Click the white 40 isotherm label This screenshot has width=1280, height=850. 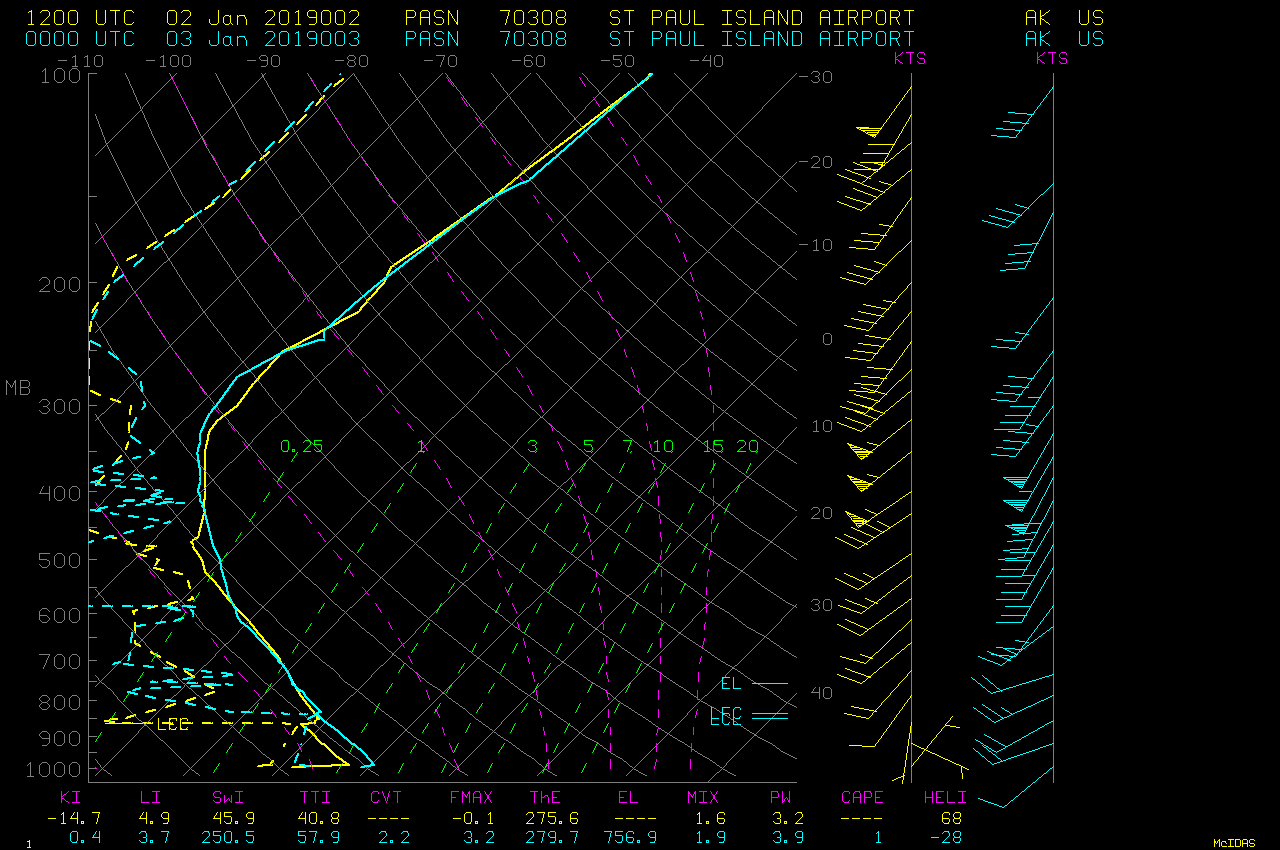click(x=820, y=692)
